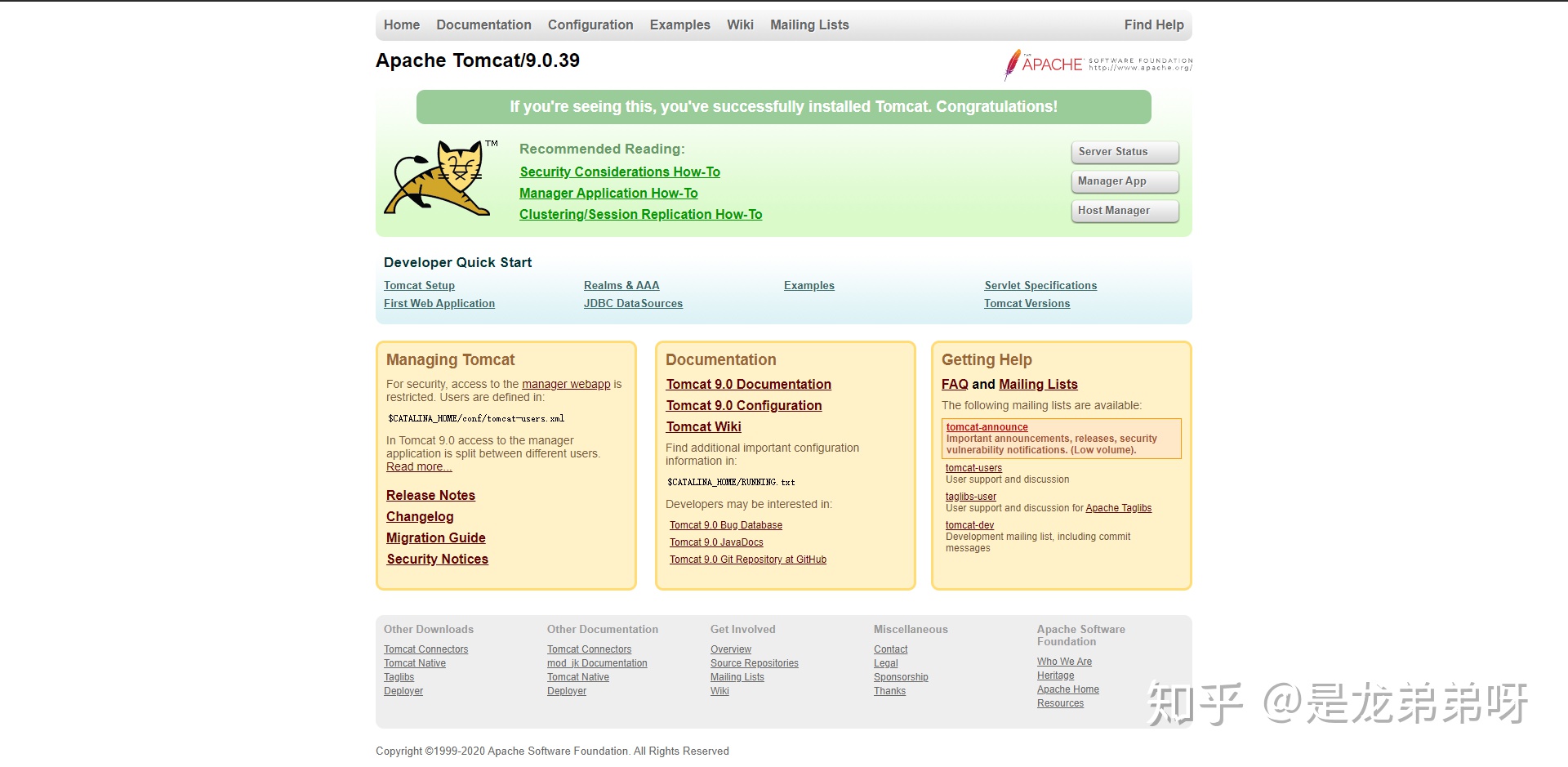Open Clustering/Session Replication How-To link

(x=640, y=215)
